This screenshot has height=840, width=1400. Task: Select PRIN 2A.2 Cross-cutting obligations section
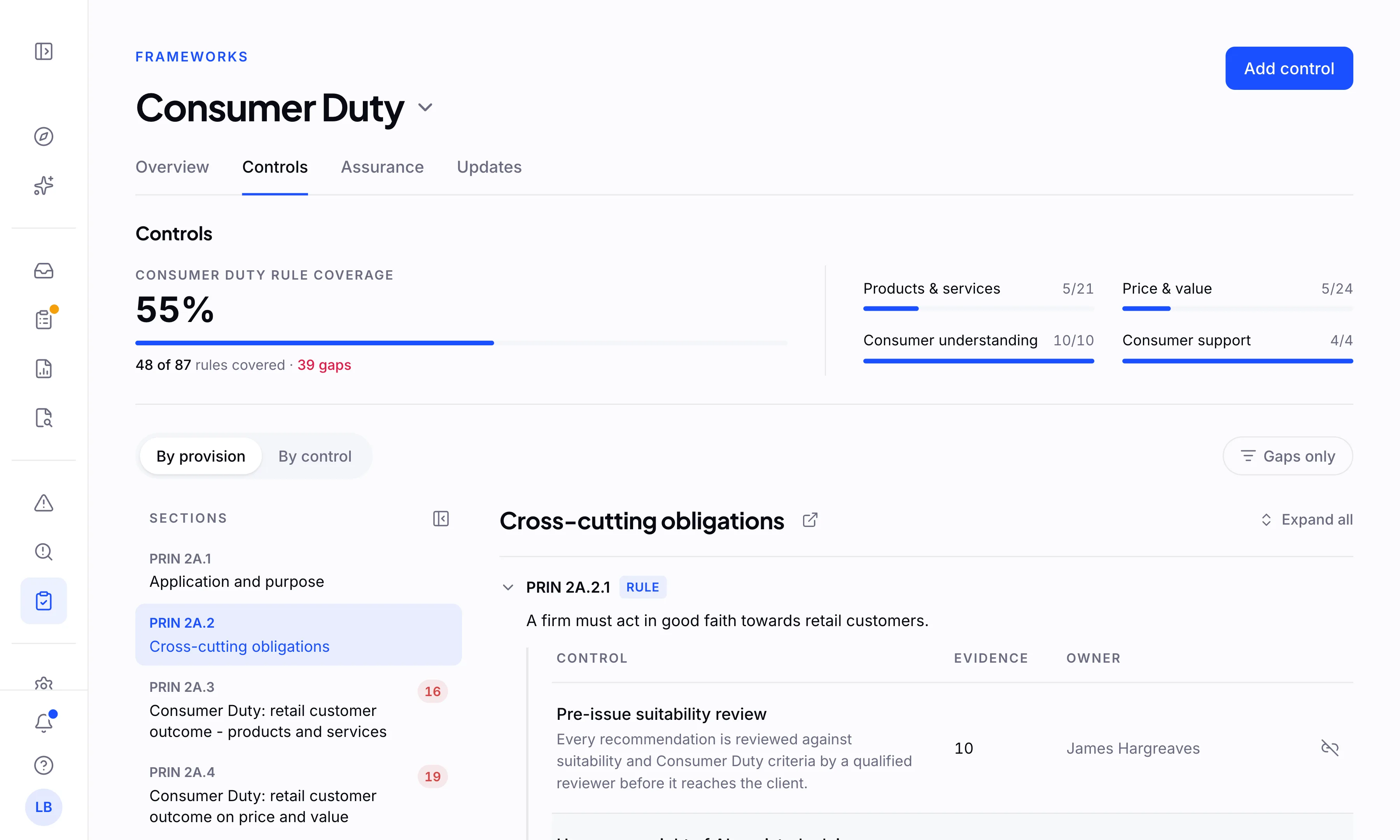(298, 635)
